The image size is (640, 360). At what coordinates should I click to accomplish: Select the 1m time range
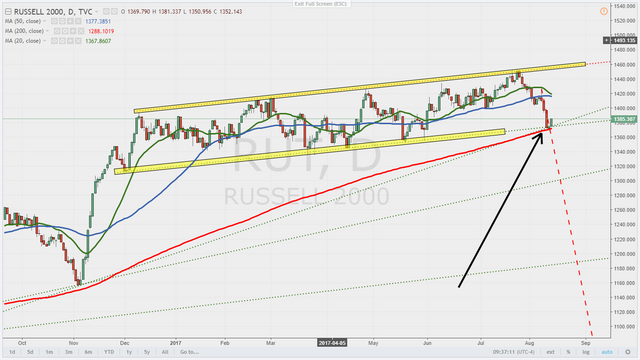(x=49, y=352)
